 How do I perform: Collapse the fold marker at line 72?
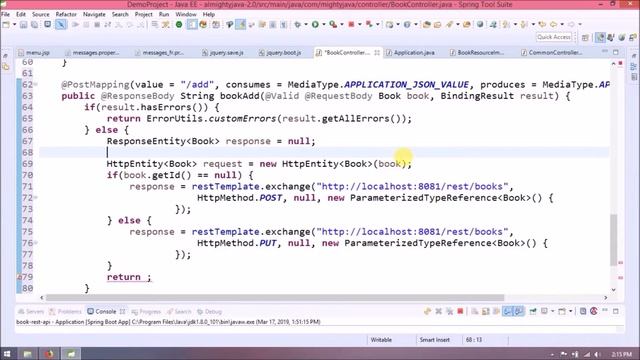(x=36, y=198)
